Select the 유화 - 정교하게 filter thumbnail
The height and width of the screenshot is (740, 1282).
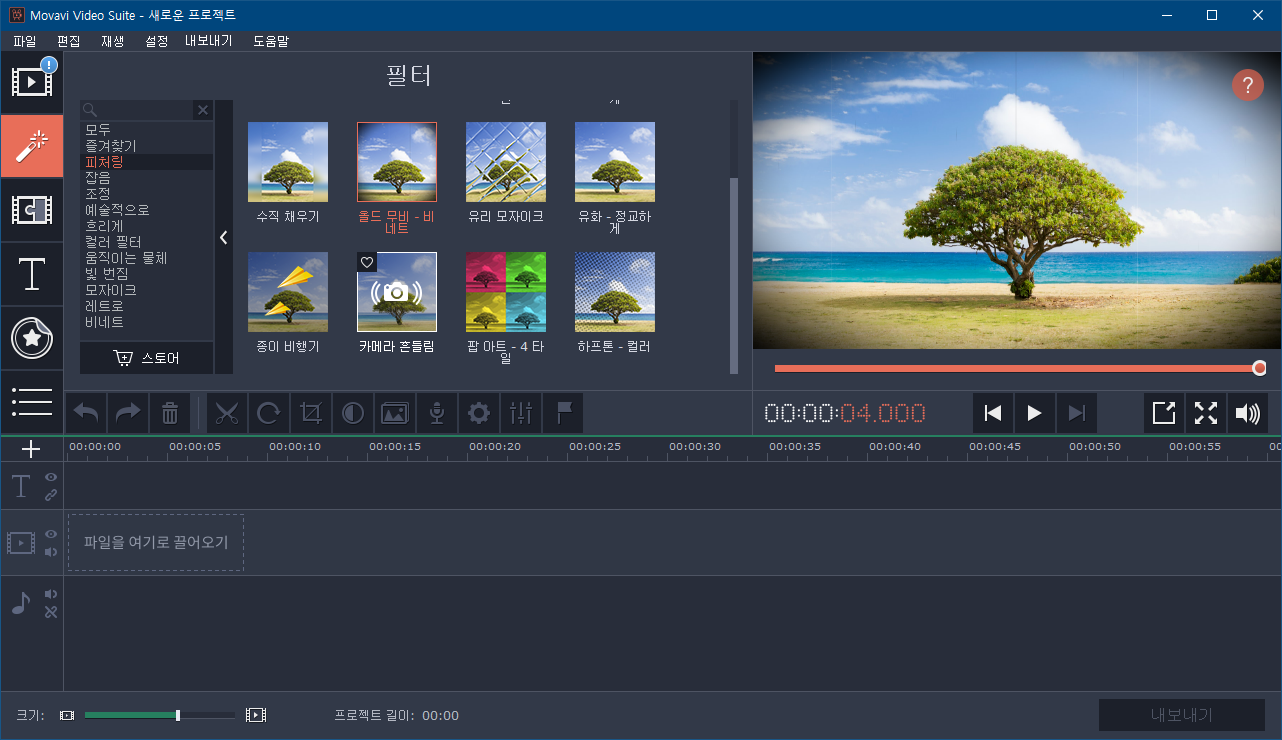pyautogui.click(x=615, y=162)
